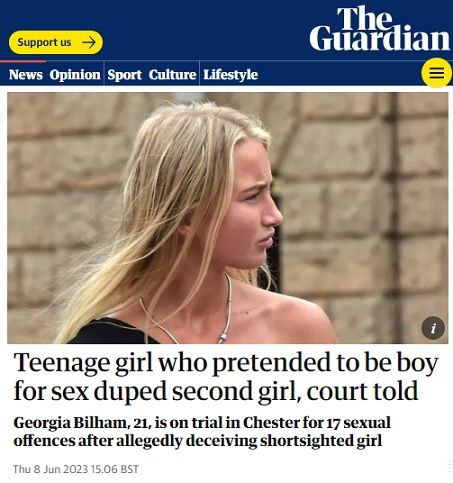The height and width of the screenshot is (483, 453).
Task: Open the News section tab
Action: pyautogui.click(x=26, y=74)
